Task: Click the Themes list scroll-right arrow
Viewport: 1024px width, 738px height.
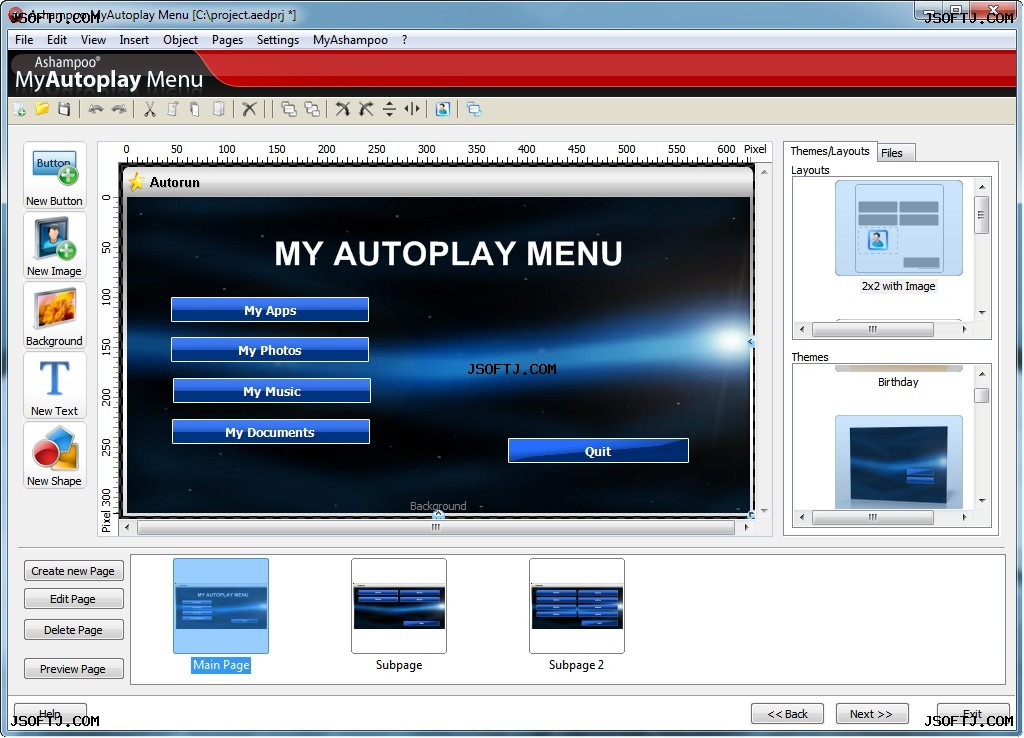Action: click(964, 517)
